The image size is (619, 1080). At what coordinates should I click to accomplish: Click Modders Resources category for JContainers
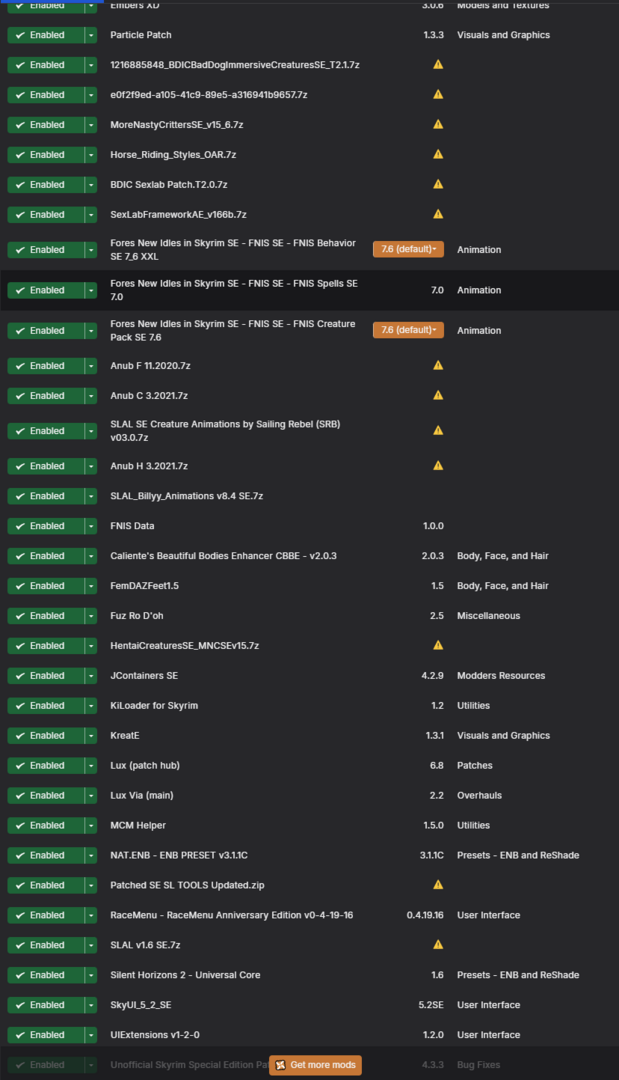(501, 676)
